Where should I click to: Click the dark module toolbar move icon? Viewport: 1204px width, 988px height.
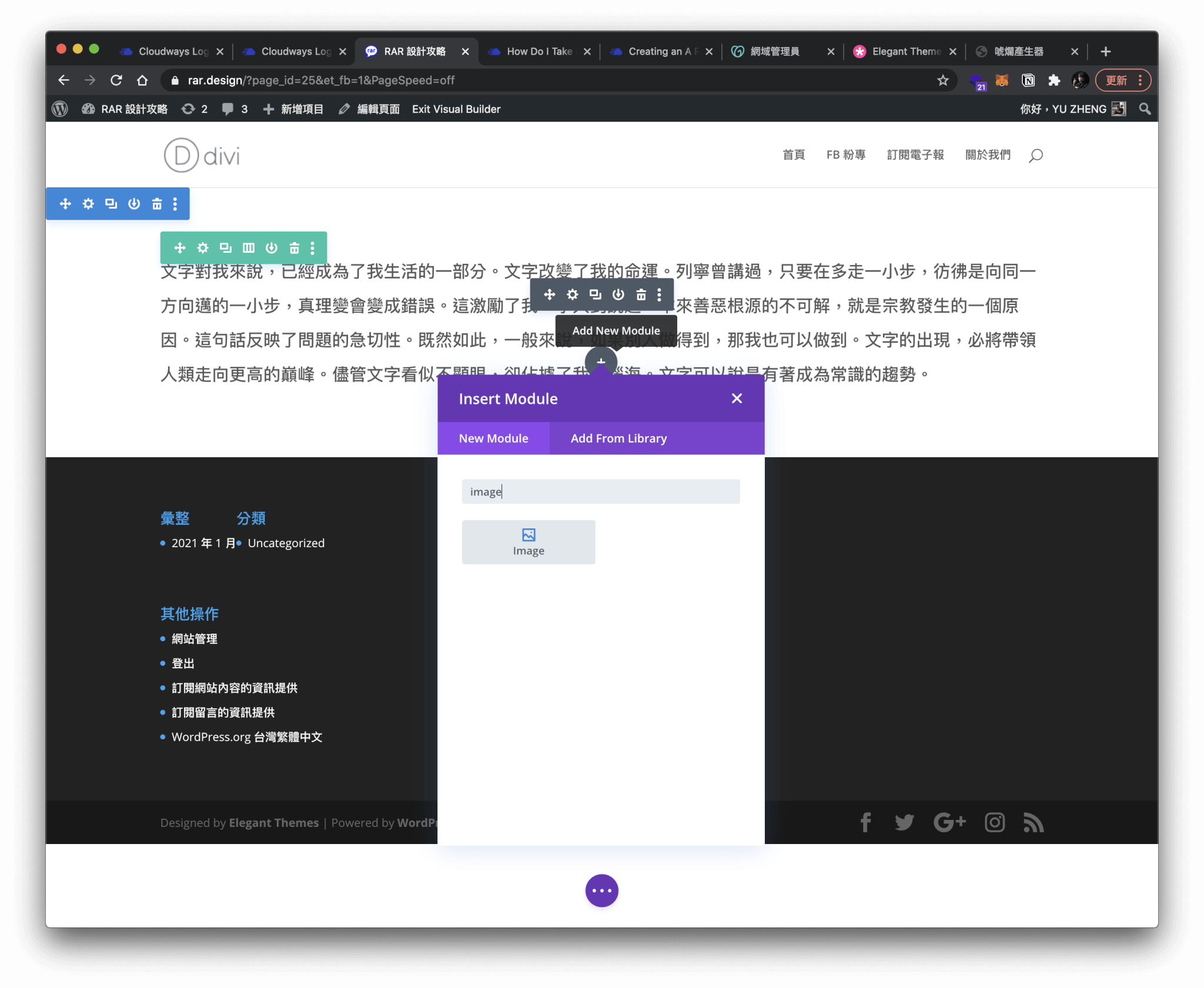tap(549, 294)
